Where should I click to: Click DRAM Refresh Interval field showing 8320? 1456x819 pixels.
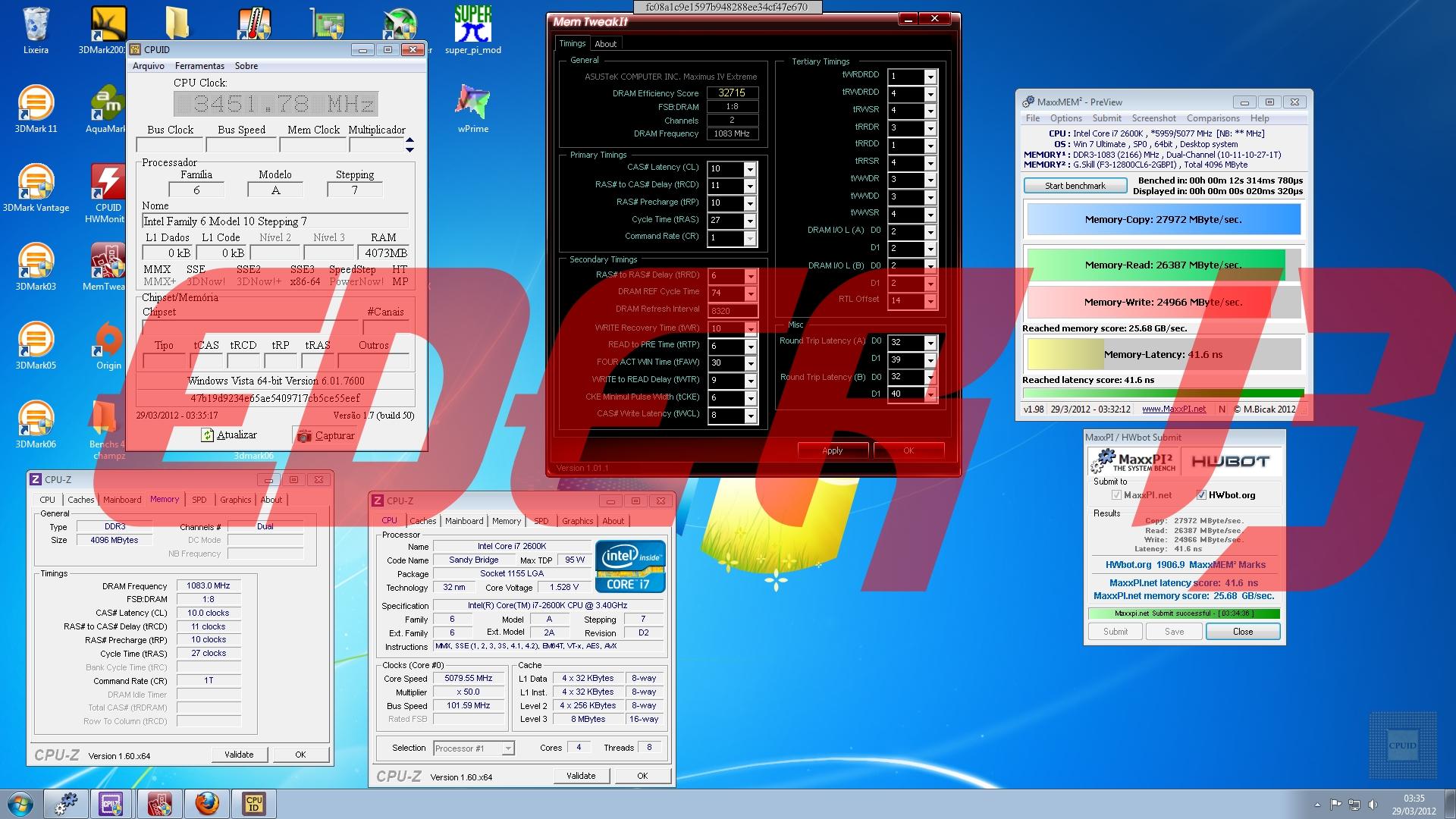[733, 311]
